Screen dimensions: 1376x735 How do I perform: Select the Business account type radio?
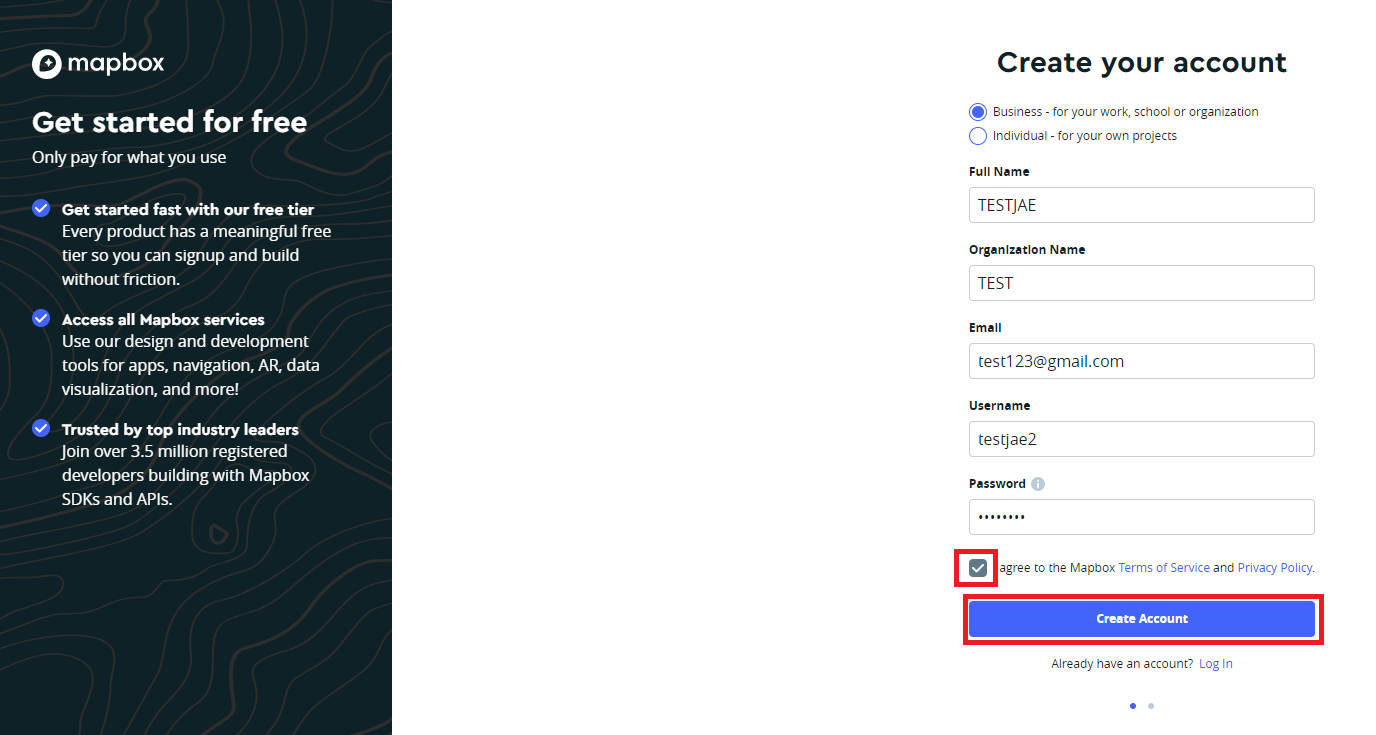click(x=978, y=112)
